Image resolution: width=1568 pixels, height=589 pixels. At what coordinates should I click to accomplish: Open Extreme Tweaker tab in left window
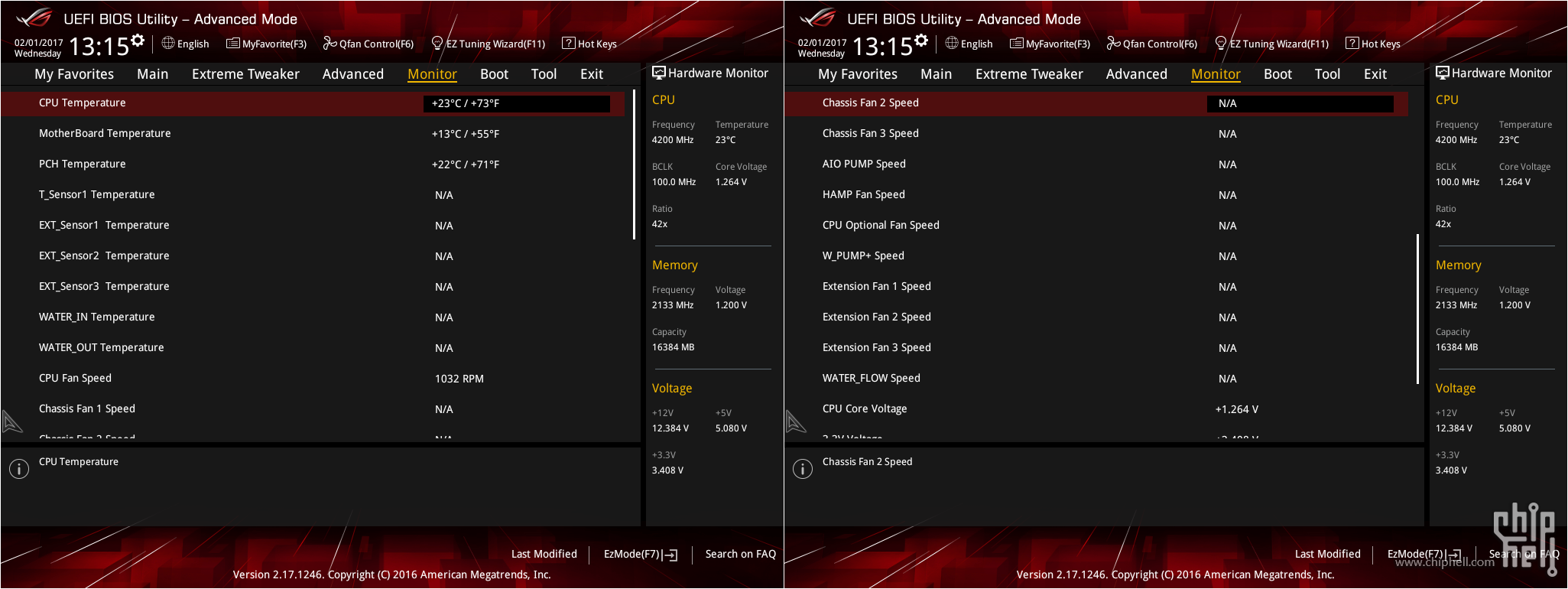(x=245, y=74)
